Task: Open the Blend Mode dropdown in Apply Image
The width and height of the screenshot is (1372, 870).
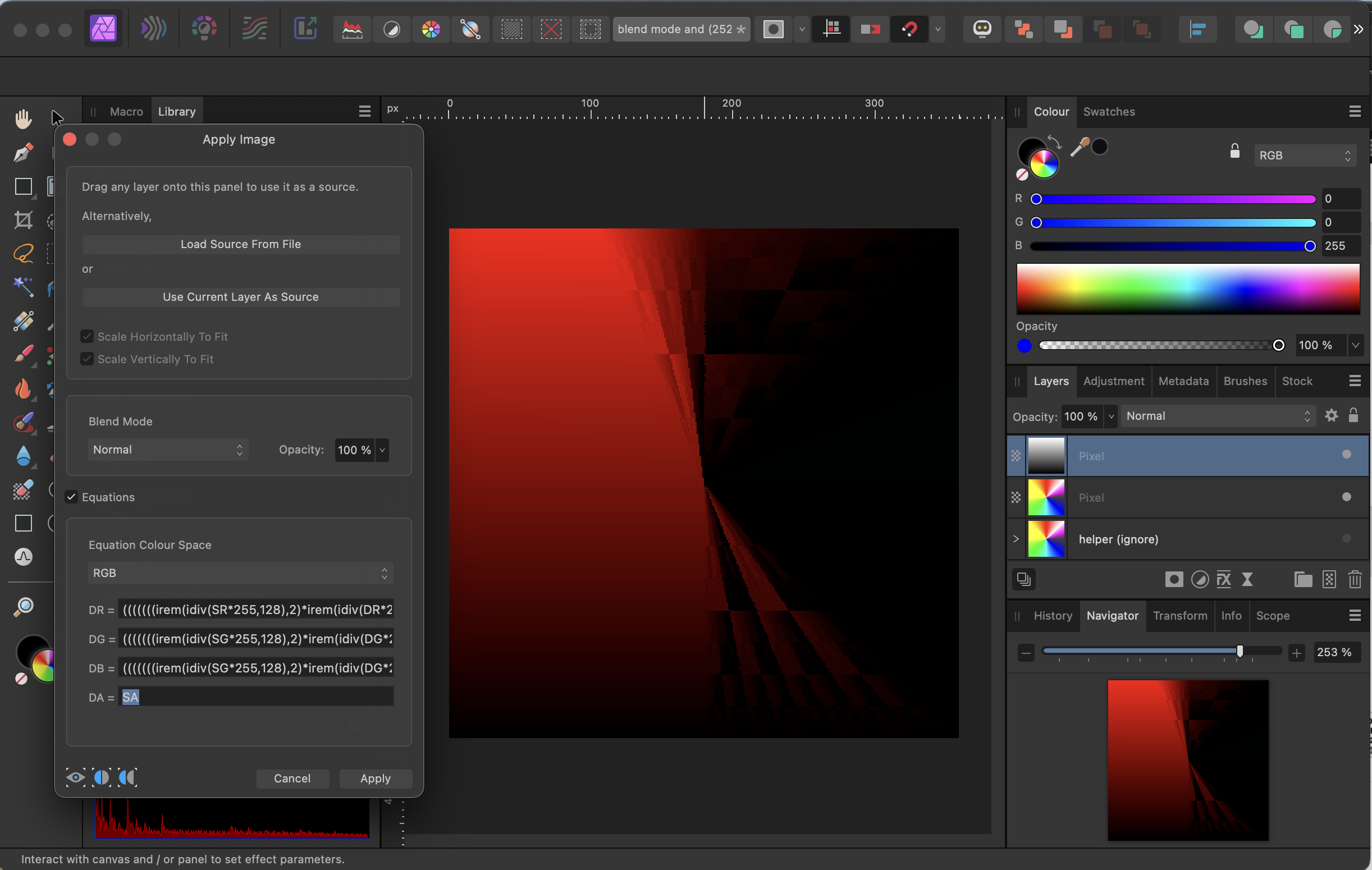Action: 168,450
